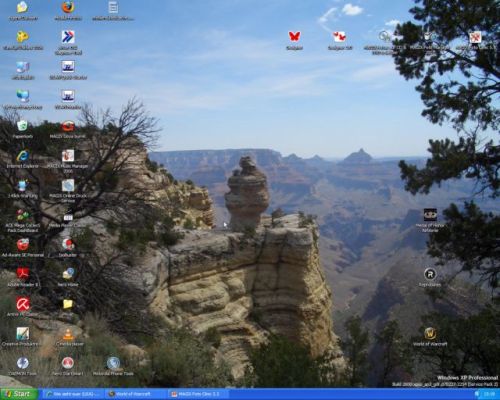
Task: Switch to MAGIX Foto Clinic 5.5 taskbar button
Action: 199,394
